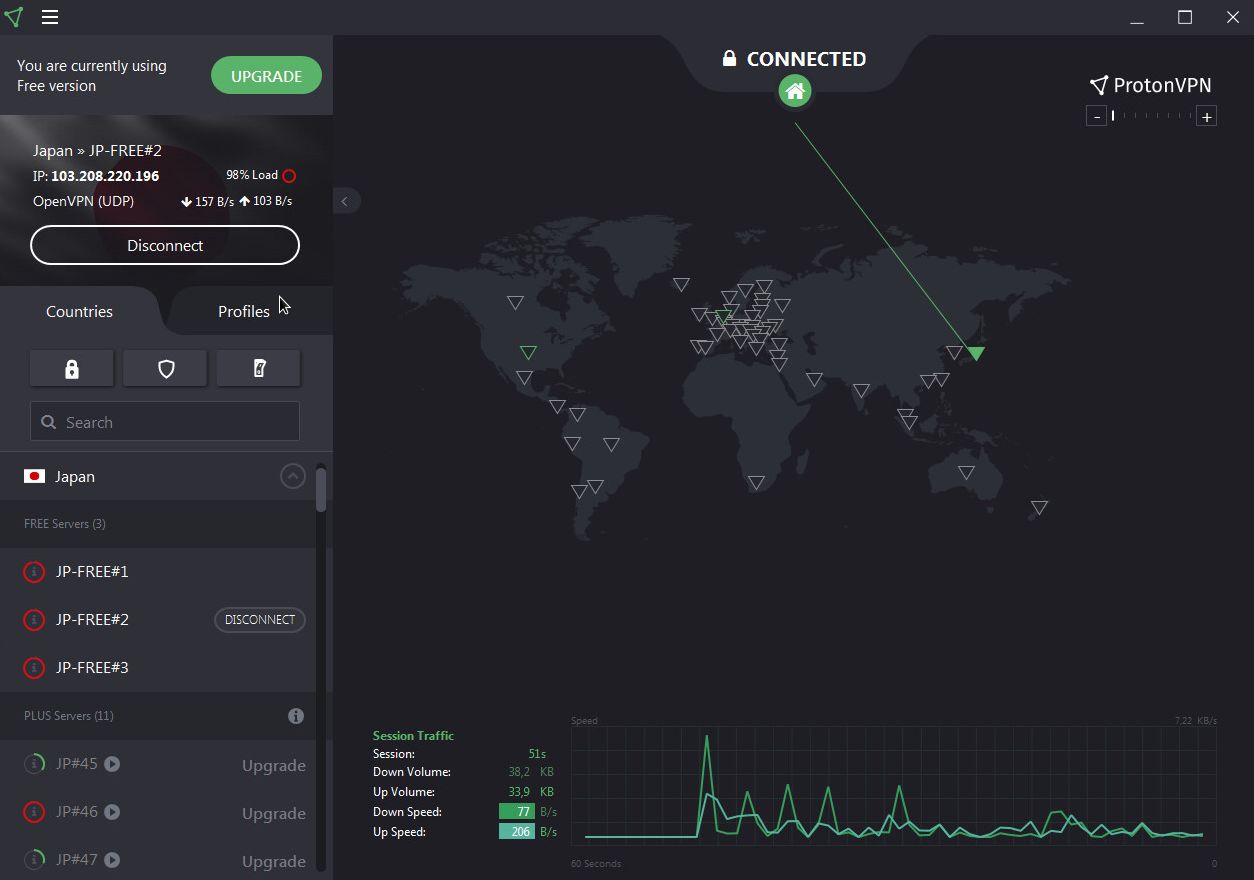Click the large Disconnect button

165,245
